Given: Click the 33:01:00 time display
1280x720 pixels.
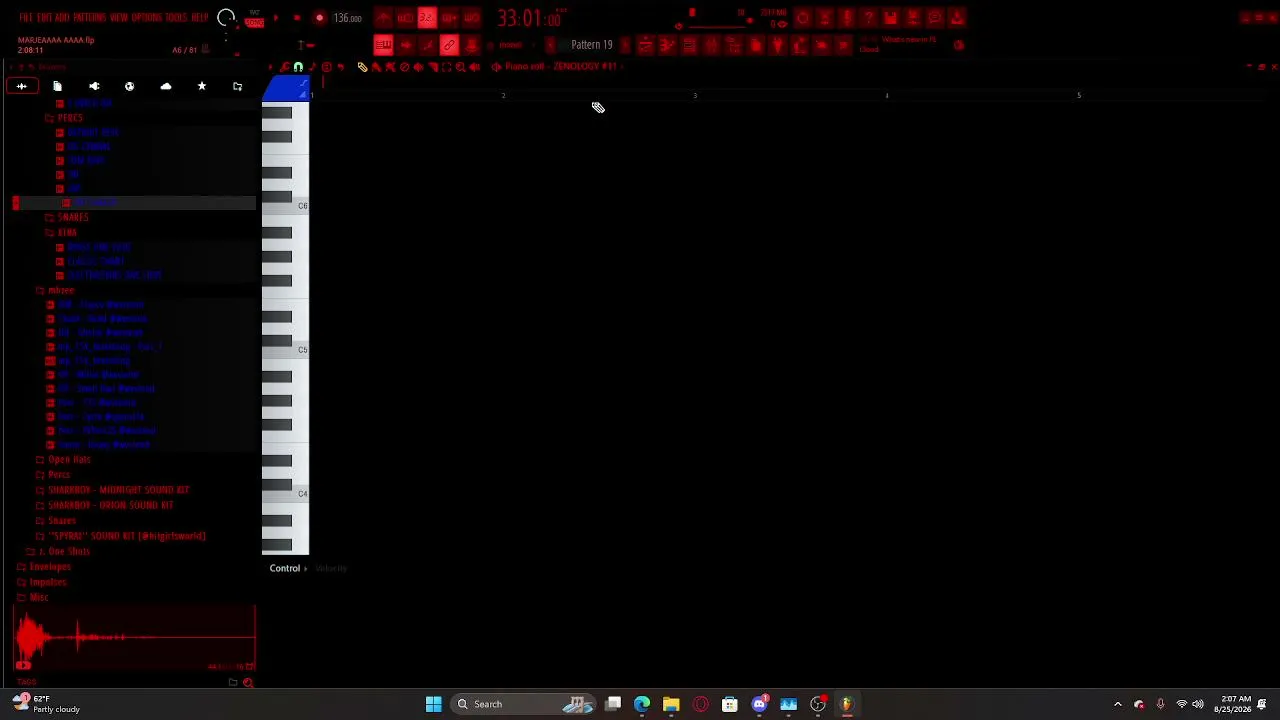Looking at the screenshot, I should click(530, 18).
